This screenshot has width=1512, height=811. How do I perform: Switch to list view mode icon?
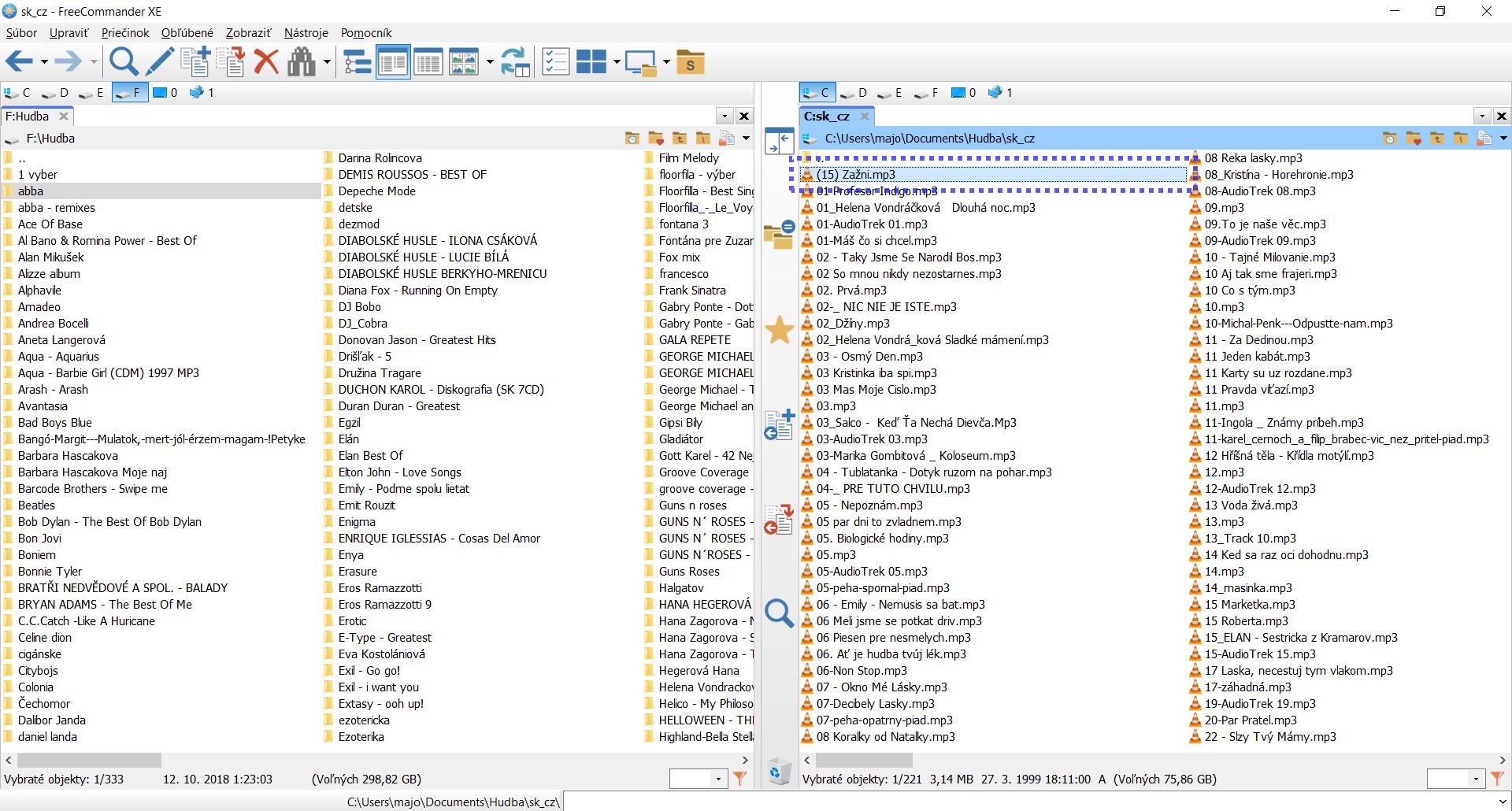click(393, 61)
